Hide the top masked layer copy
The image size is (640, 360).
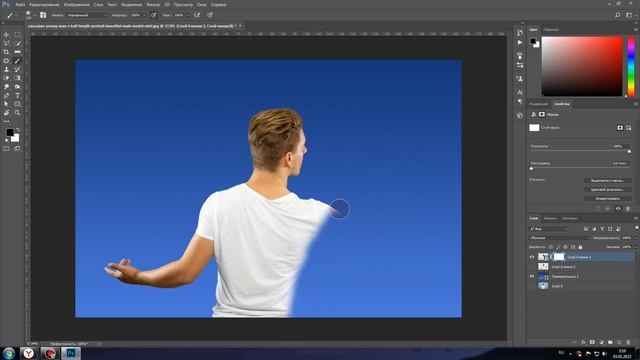[x=532, y=257]
